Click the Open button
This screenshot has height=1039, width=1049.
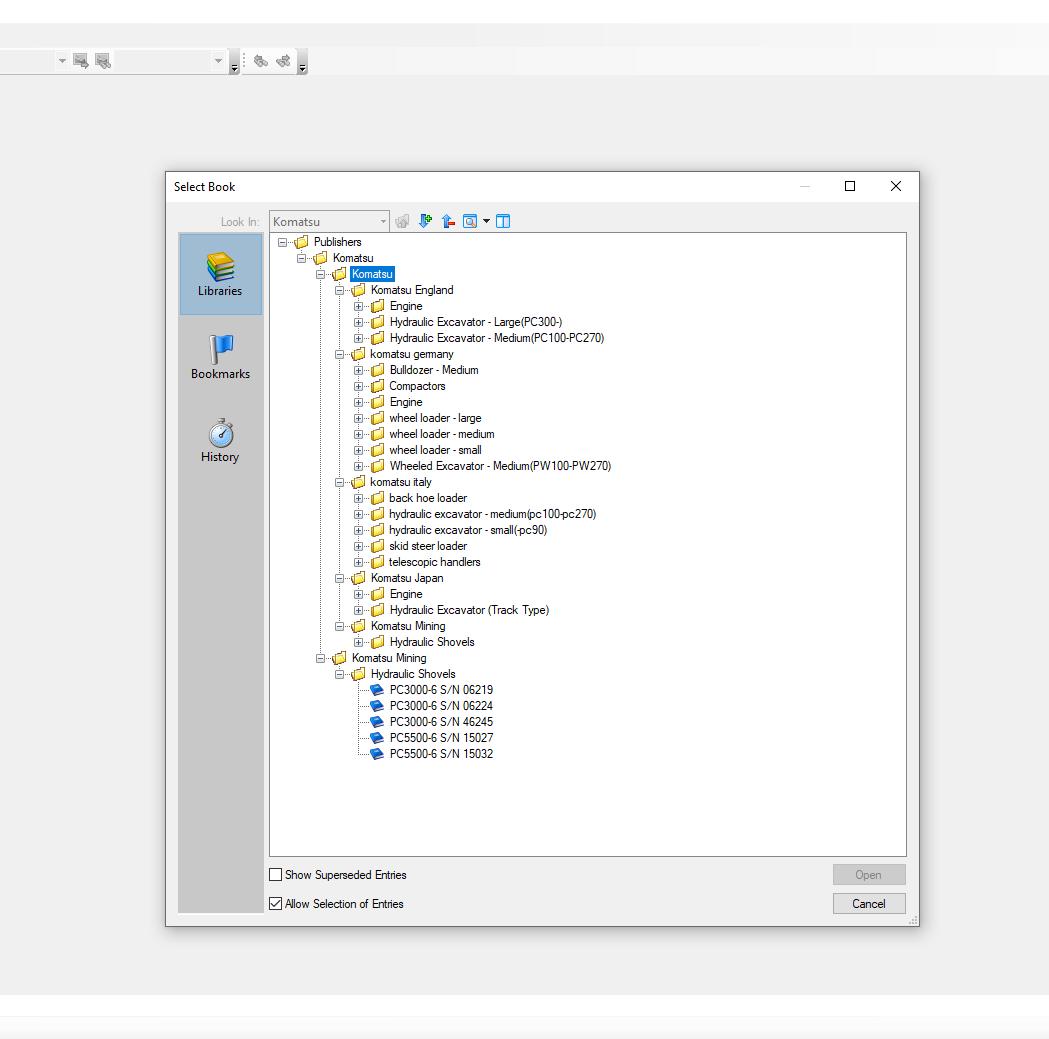[x=868, y=874]
